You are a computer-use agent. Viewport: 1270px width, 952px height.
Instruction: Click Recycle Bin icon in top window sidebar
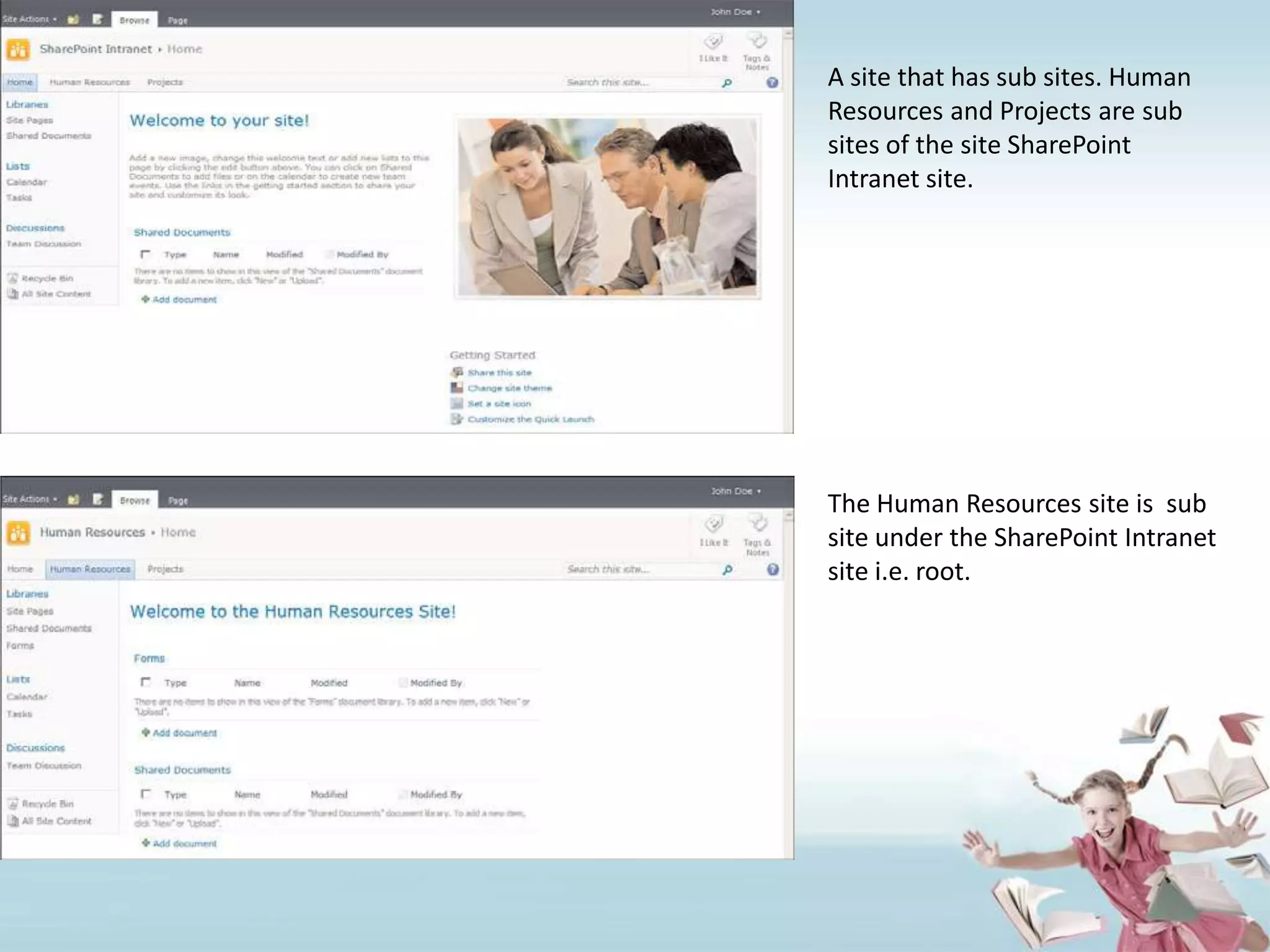click(x=12, y=278)
